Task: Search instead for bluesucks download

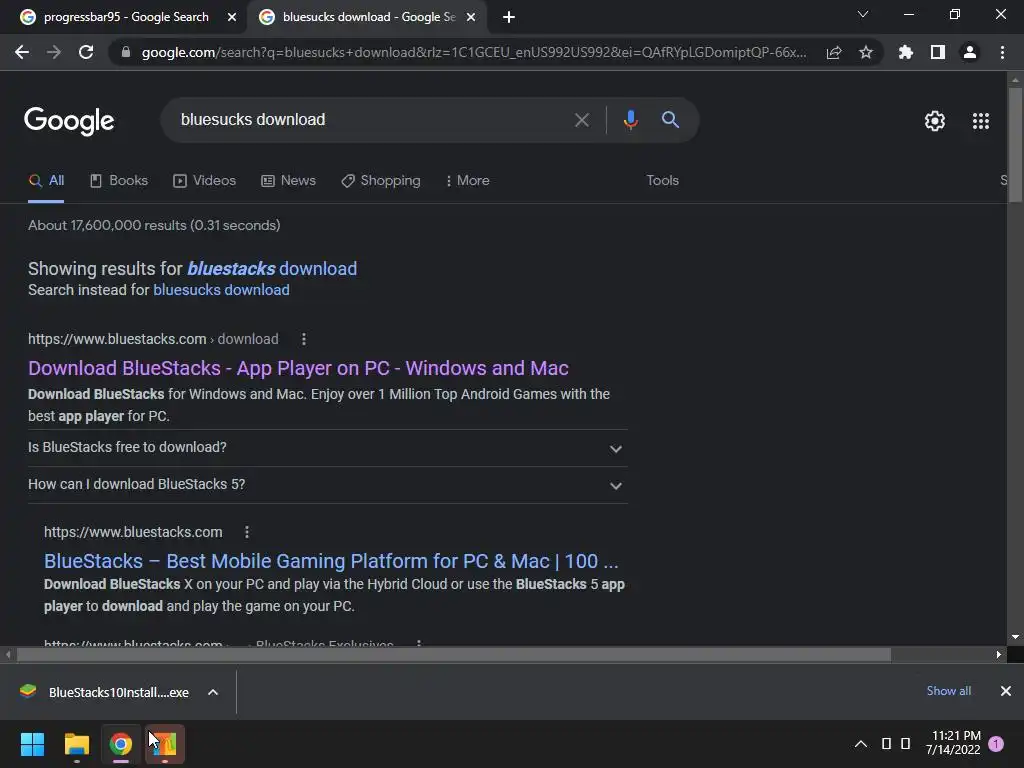Action: coord(221,290)
